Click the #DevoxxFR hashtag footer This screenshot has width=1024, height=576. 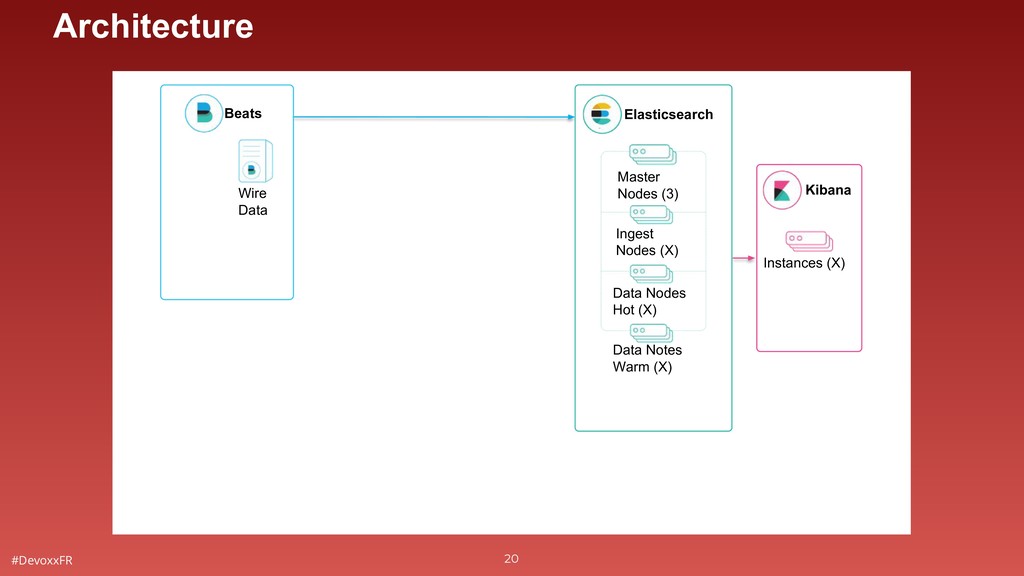[x=42, y=560]
